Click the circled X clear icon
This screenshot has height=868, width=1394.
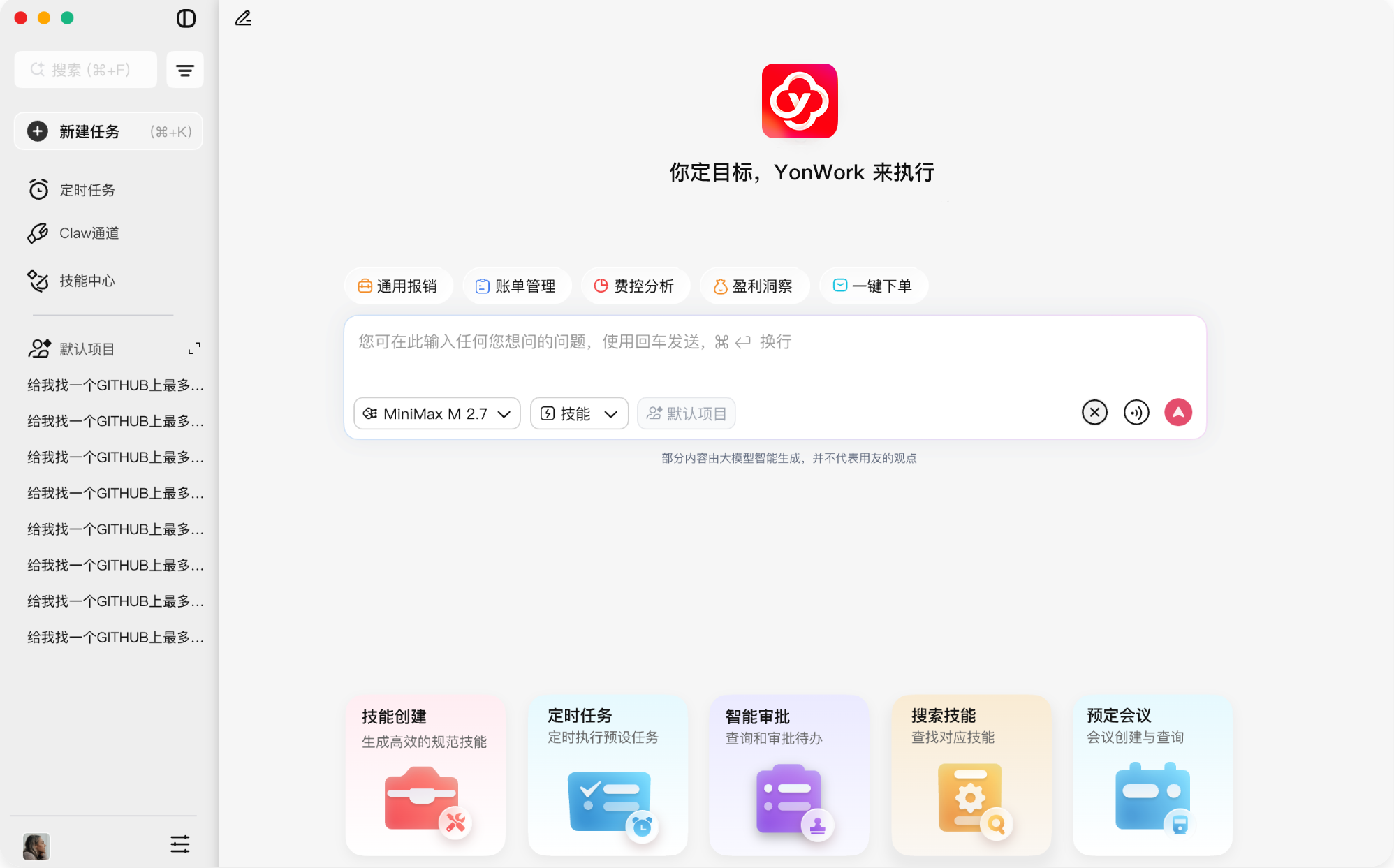tap(1094, 412)
